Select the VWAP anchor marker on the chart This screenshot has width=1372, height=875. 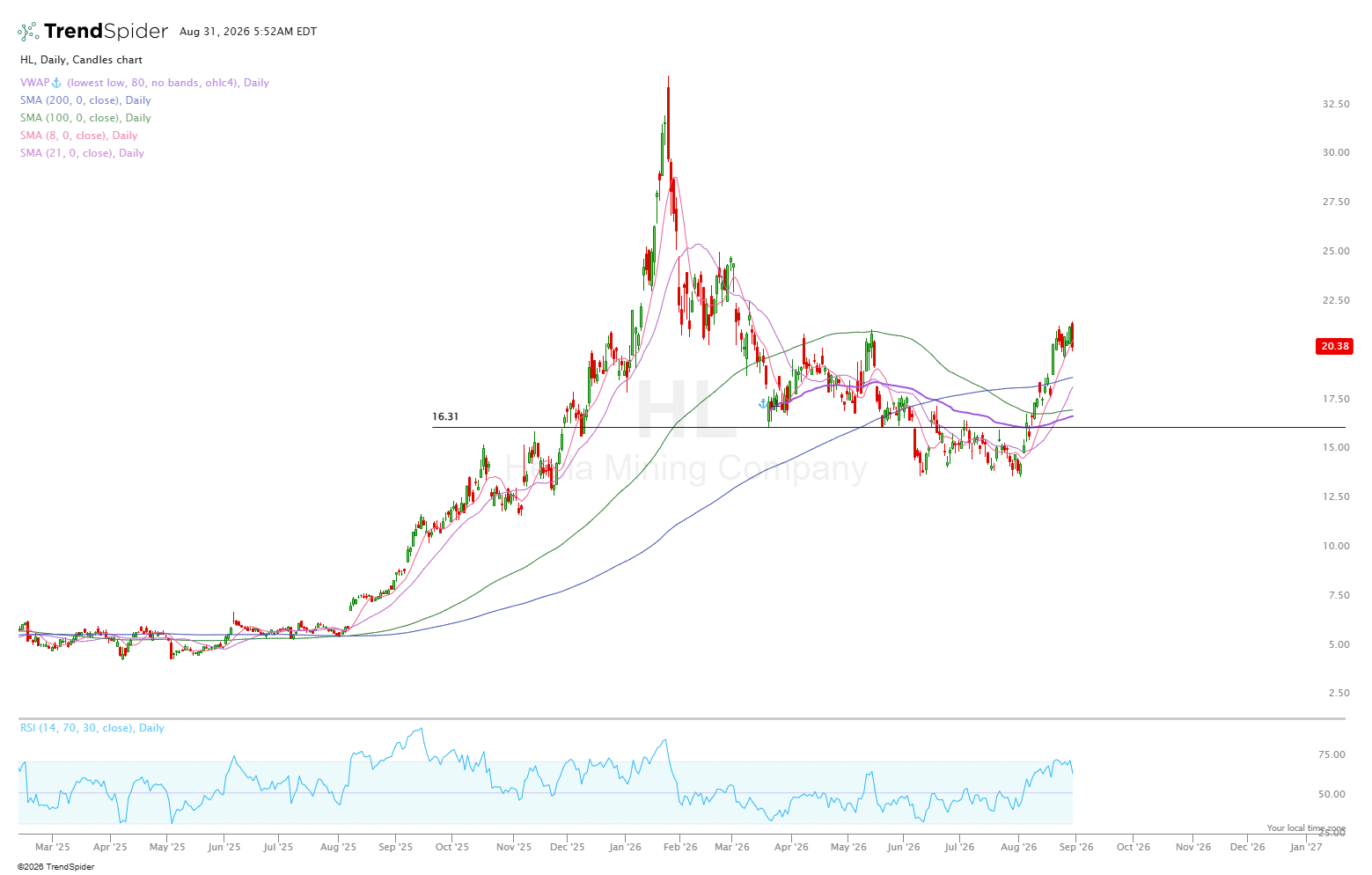[763, 404]
